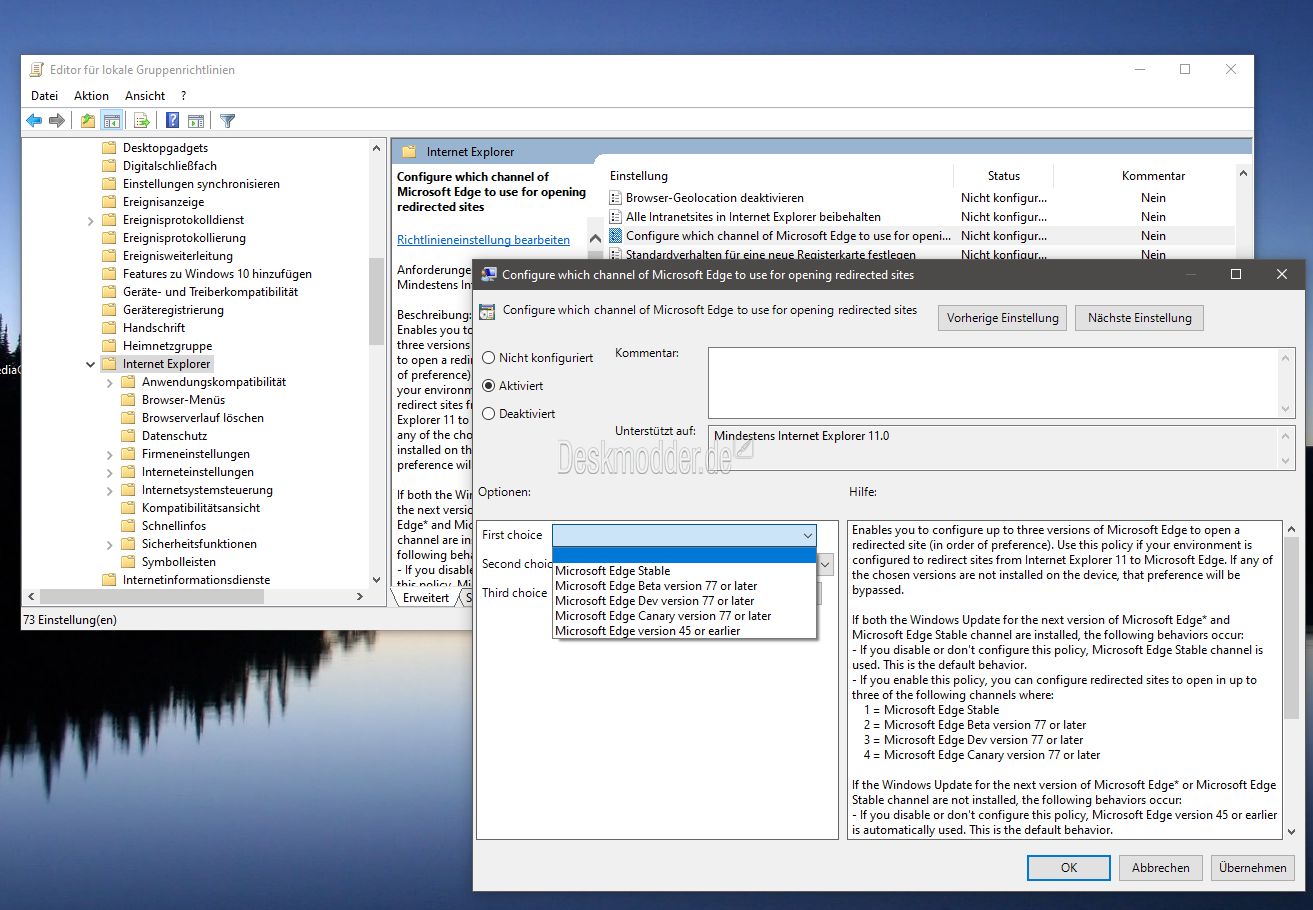Toggle the Show/Hide Console Tree icon

point(112,121)
